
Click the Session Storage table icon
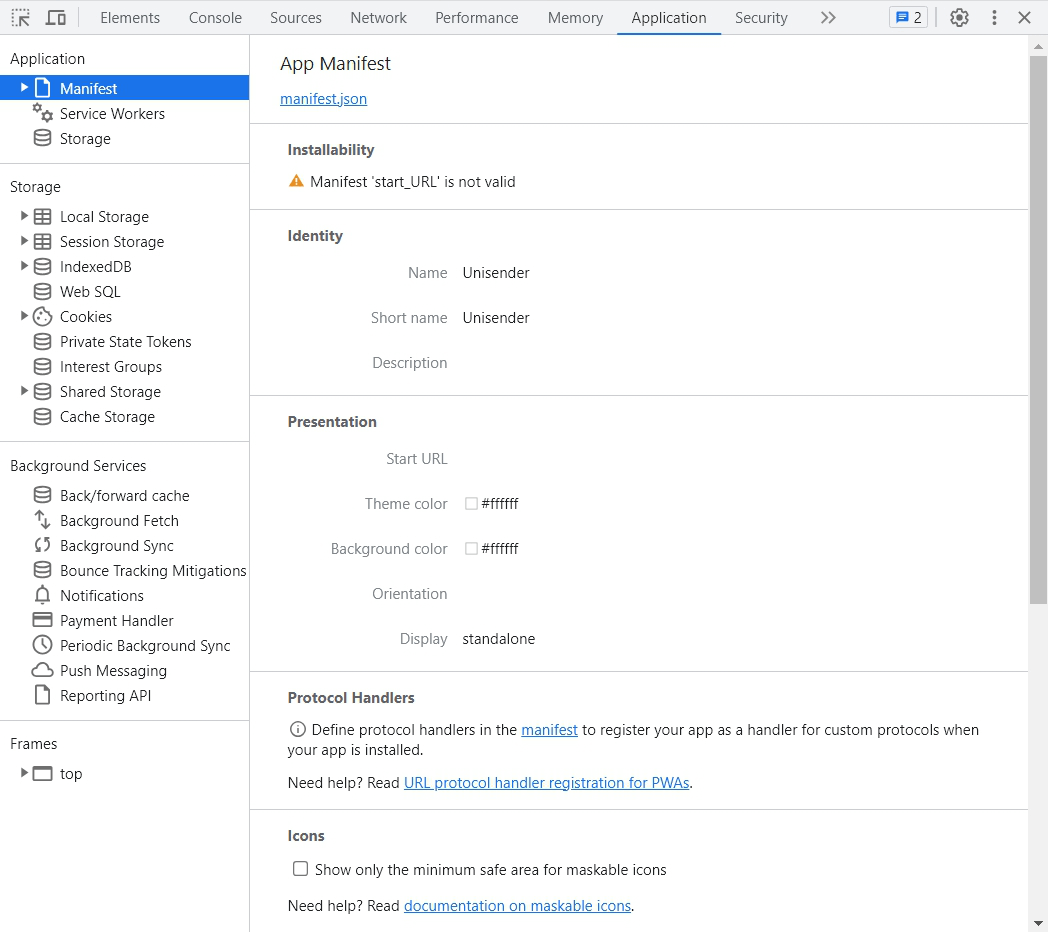[43, 241]
